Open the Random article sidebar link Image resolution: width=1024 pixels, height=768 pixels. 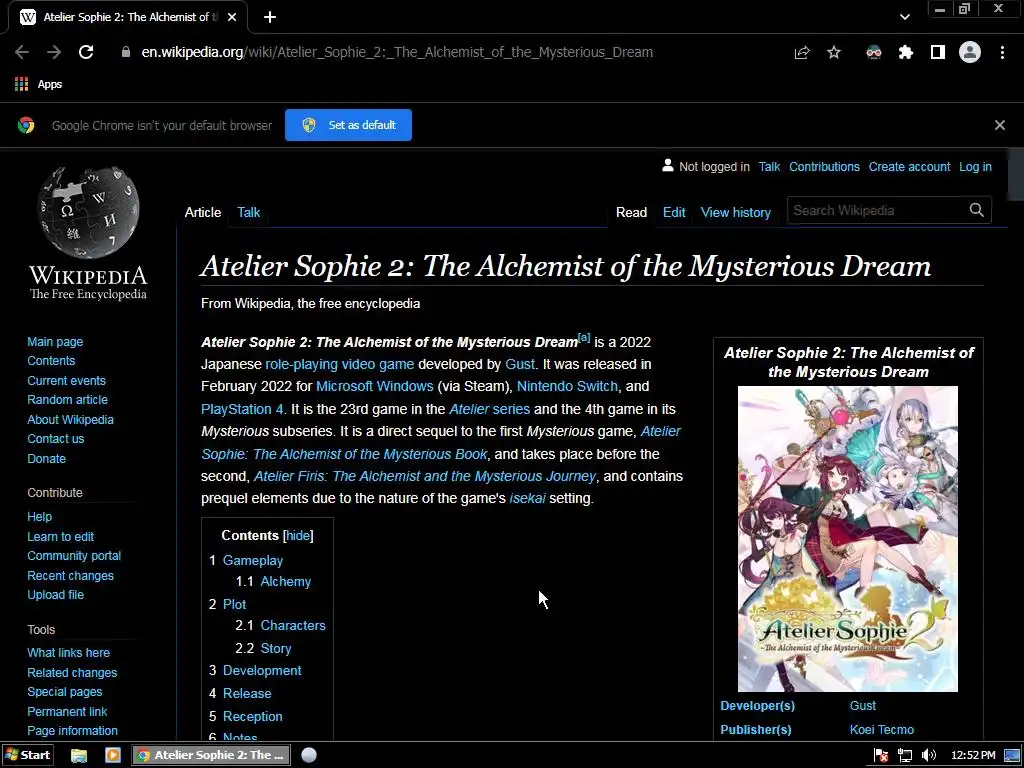pyautogui.click(x=67, y=400)
